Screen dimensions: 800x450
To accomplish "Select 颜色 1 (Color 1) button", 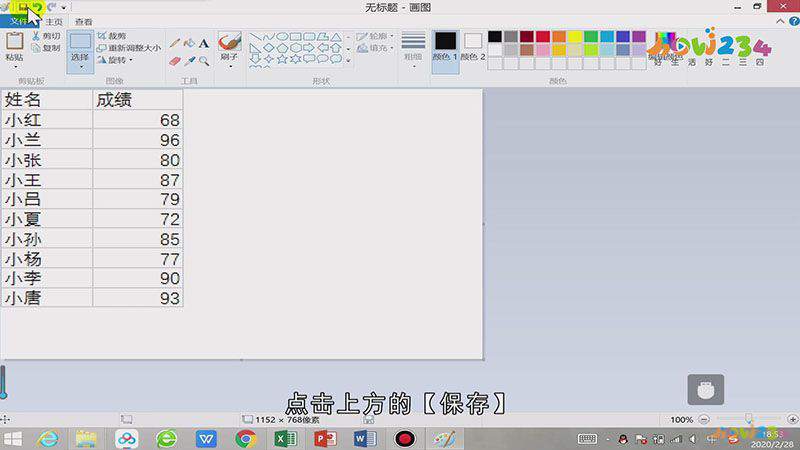I will click(x=445, y=50).
